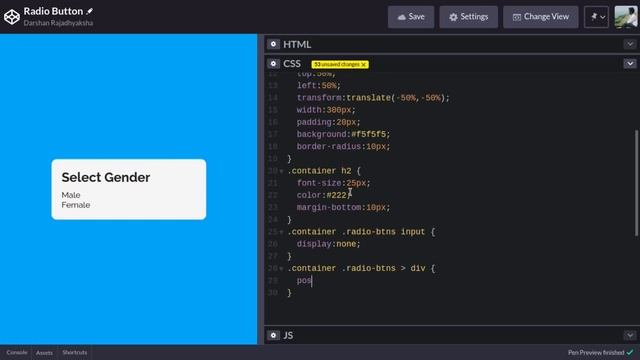Select Female option in preview
The width and height of the screenshot is (640, 360).
(76, 205)
